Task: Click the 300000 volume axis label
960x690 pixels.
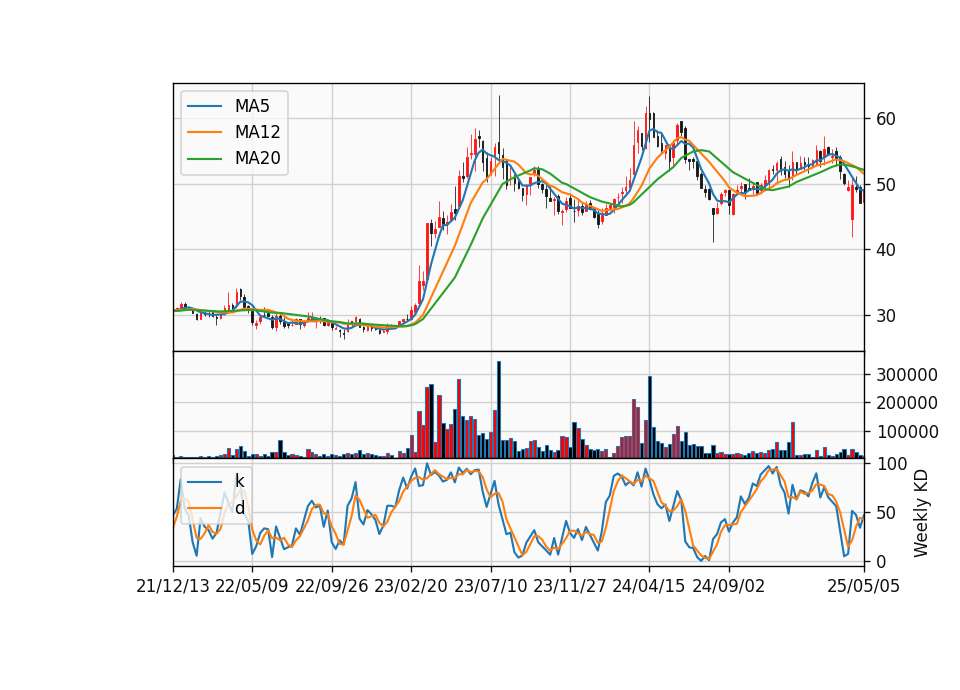Action: pyautogui.click(x=907, y=375)
